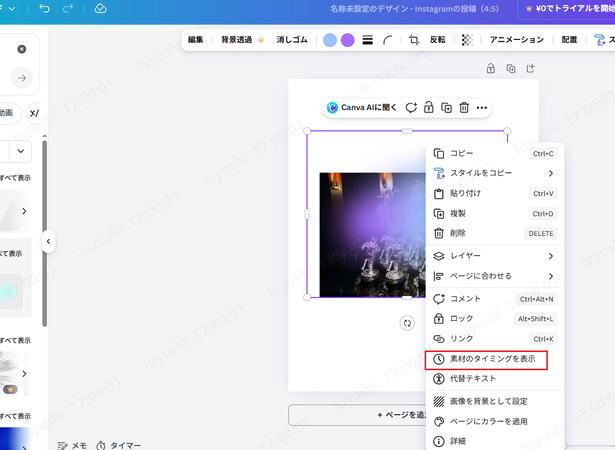Open アニメーション panel

pos(517,40)
